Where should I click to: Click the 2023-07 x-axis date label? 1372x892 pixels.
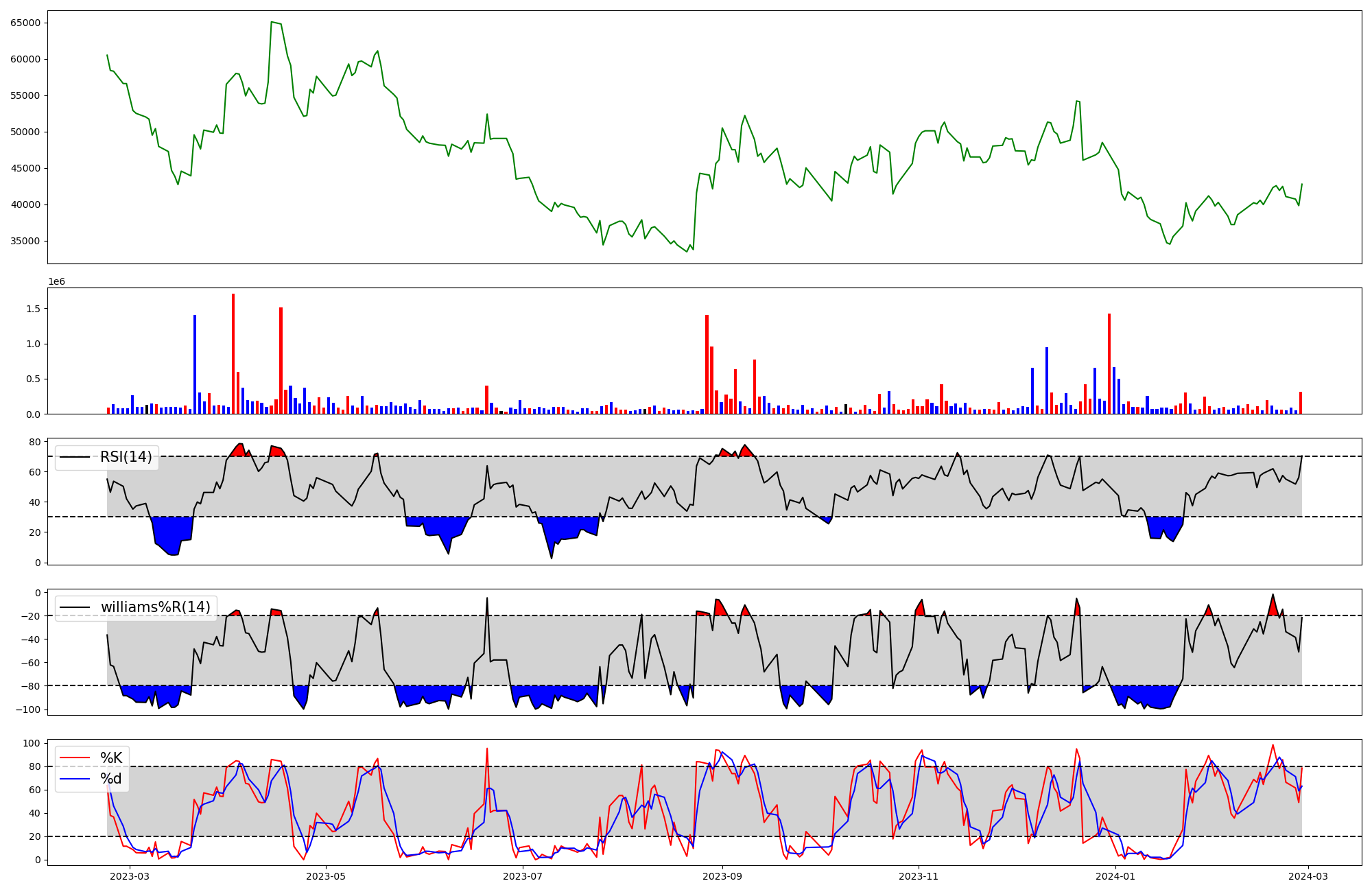(523, 876)
